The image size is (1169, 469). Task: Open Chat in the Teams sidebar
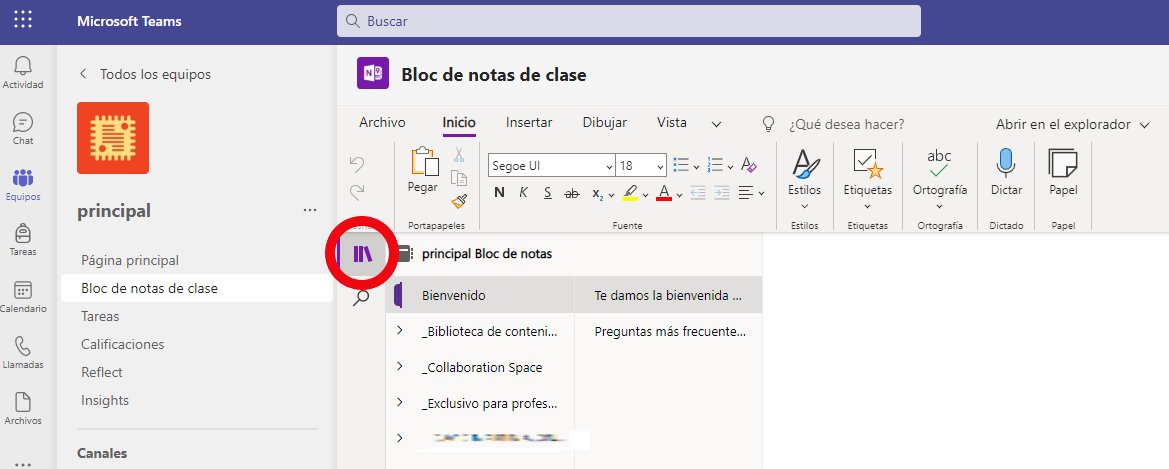[x=23, y=128]
